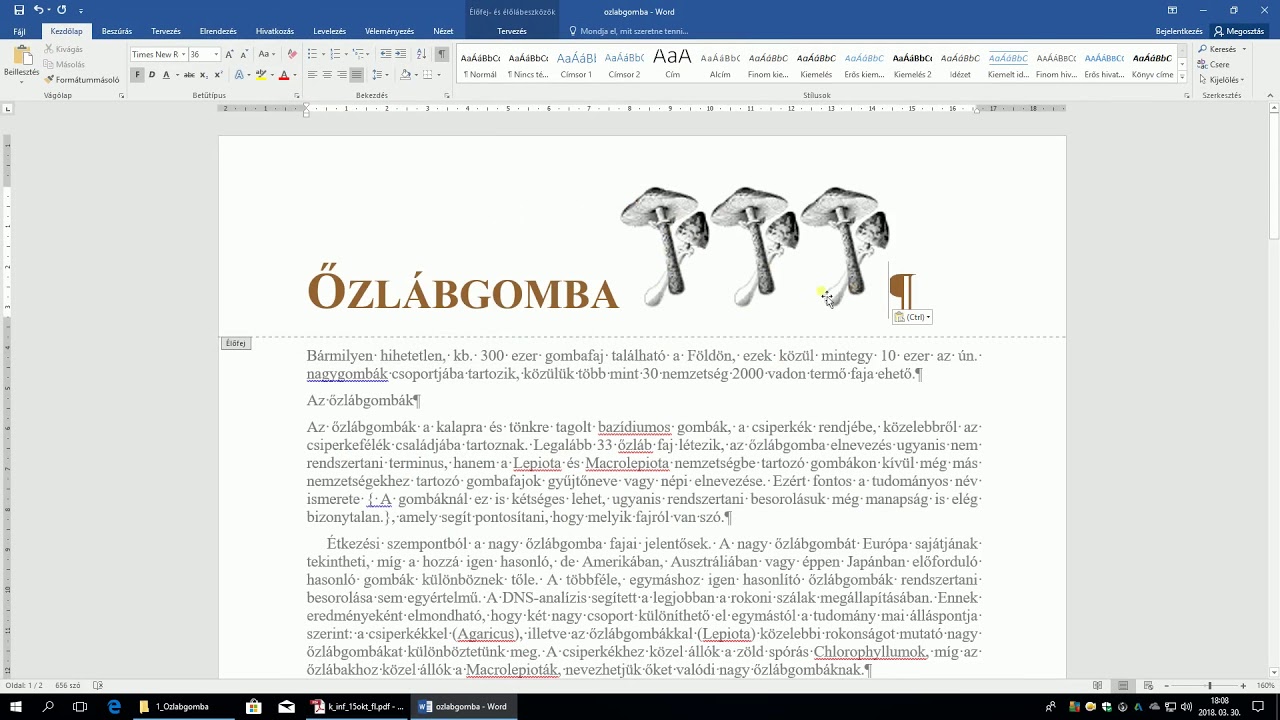Screen dimensions: 1280x720
Task: Sort text with A-Z sort icon
Action: coord(421,54)
